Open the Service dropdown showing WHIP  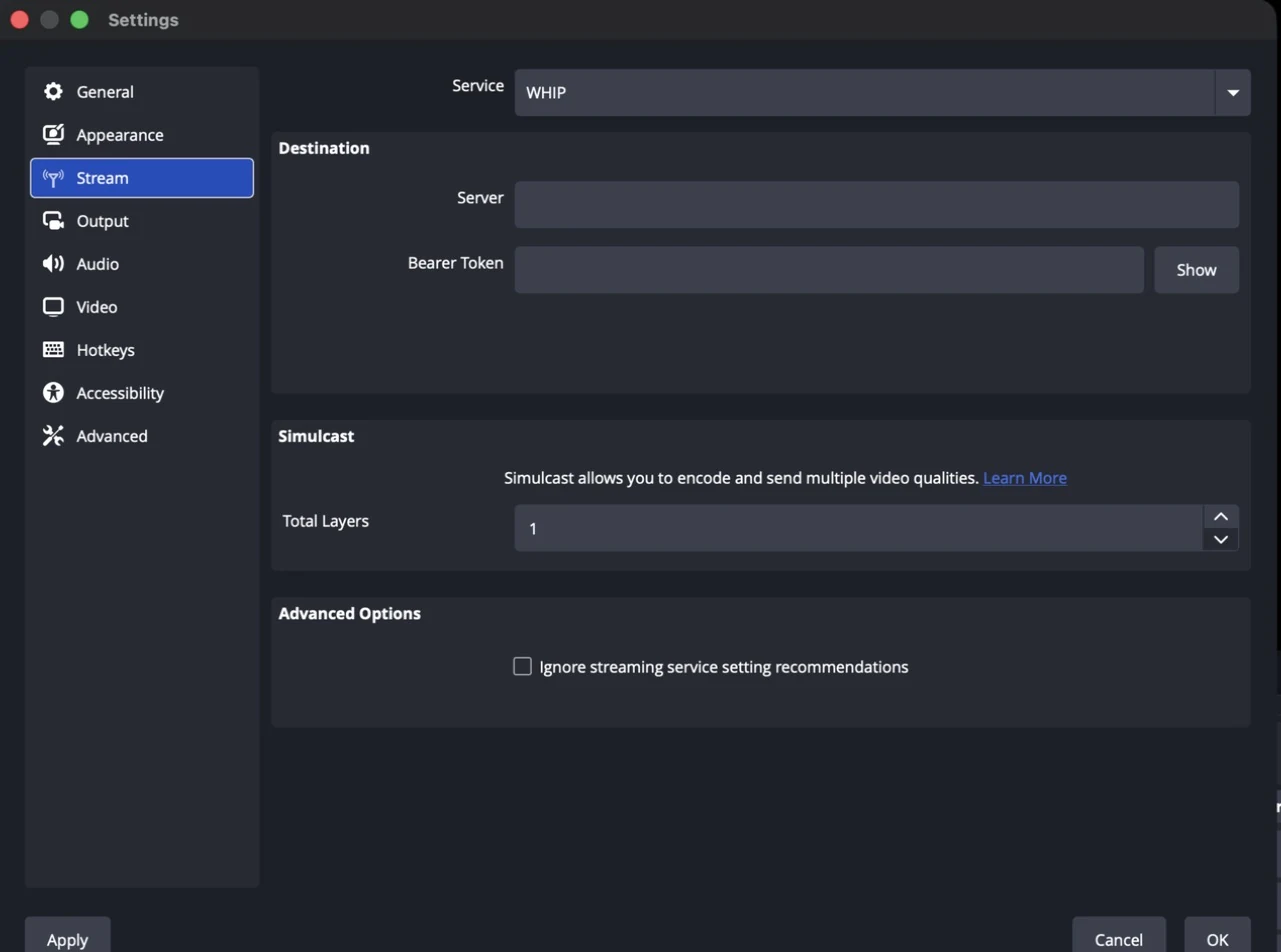pos(882,93)
